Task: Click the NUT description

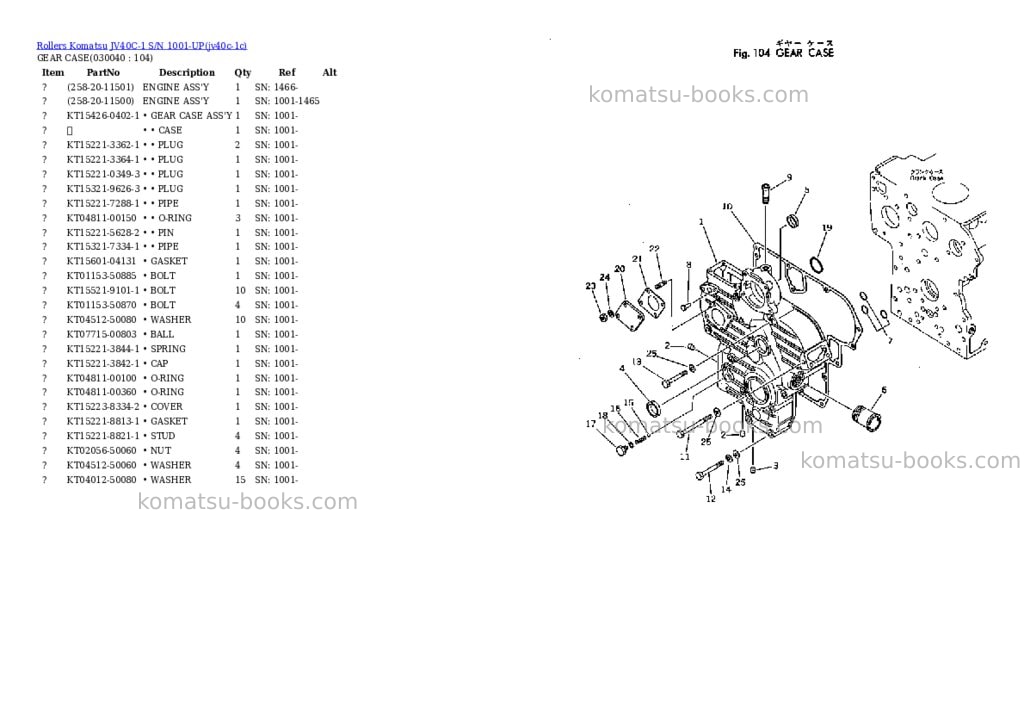Action: [157, 451]
